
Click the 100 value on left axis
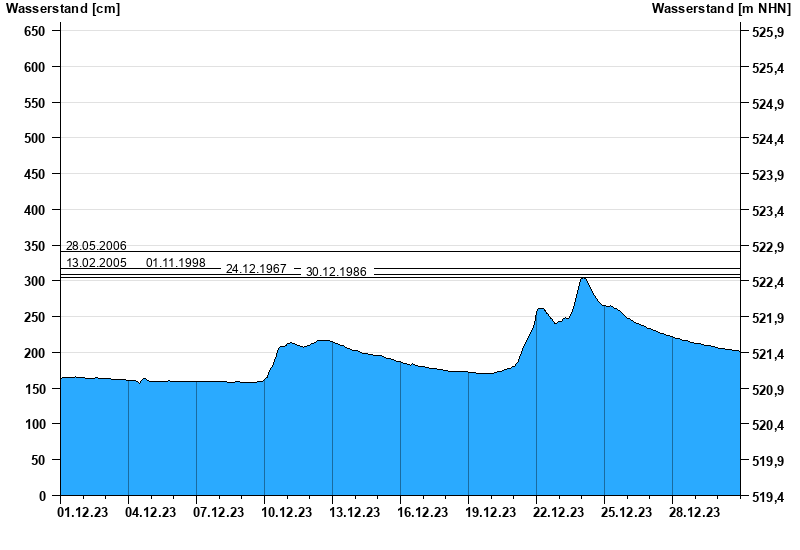click(x=35, y=424)
